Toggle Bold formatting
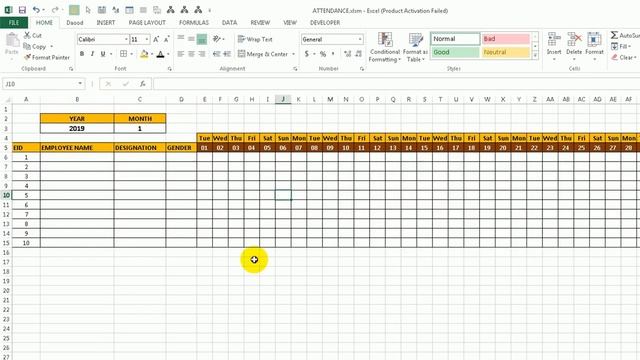640x360 pixels. pos(82,54)
